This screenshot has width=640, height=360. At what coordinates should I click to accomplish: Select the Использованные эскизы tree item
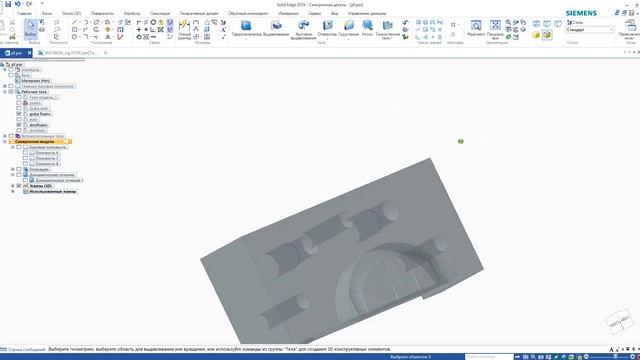click(53, 191)
